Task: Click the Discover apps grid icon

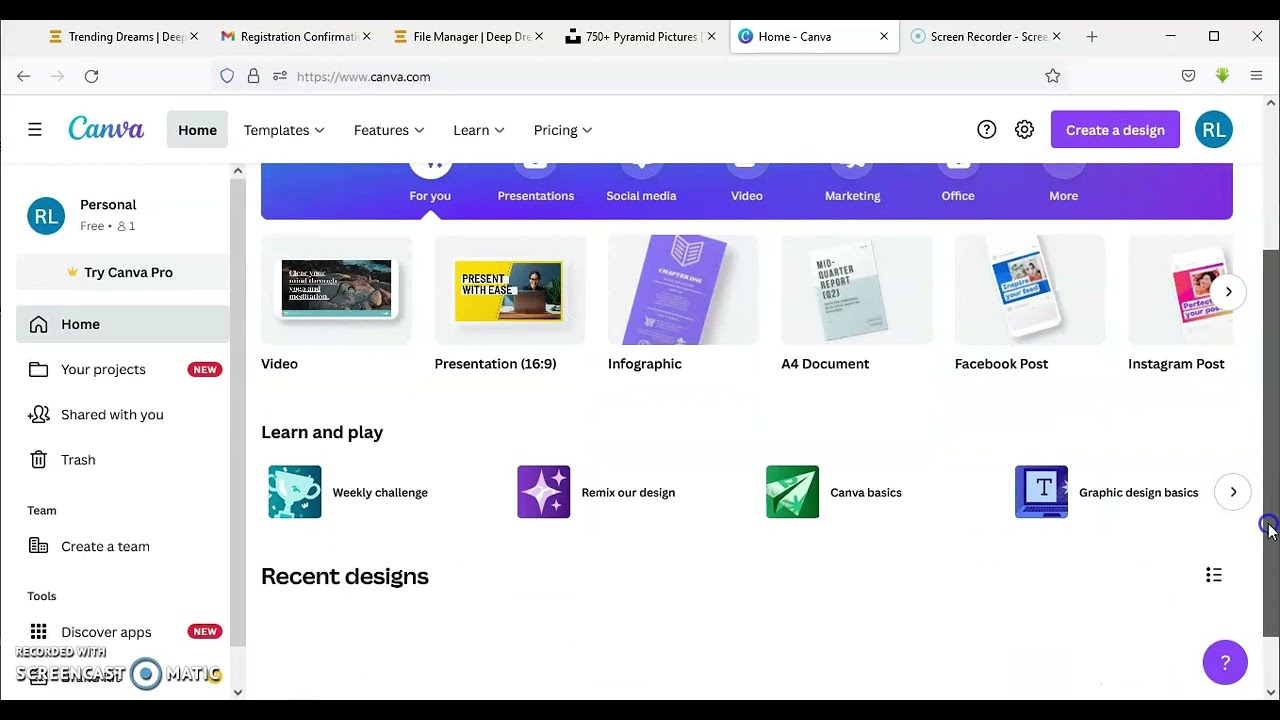Action: (x=38, y=632)
